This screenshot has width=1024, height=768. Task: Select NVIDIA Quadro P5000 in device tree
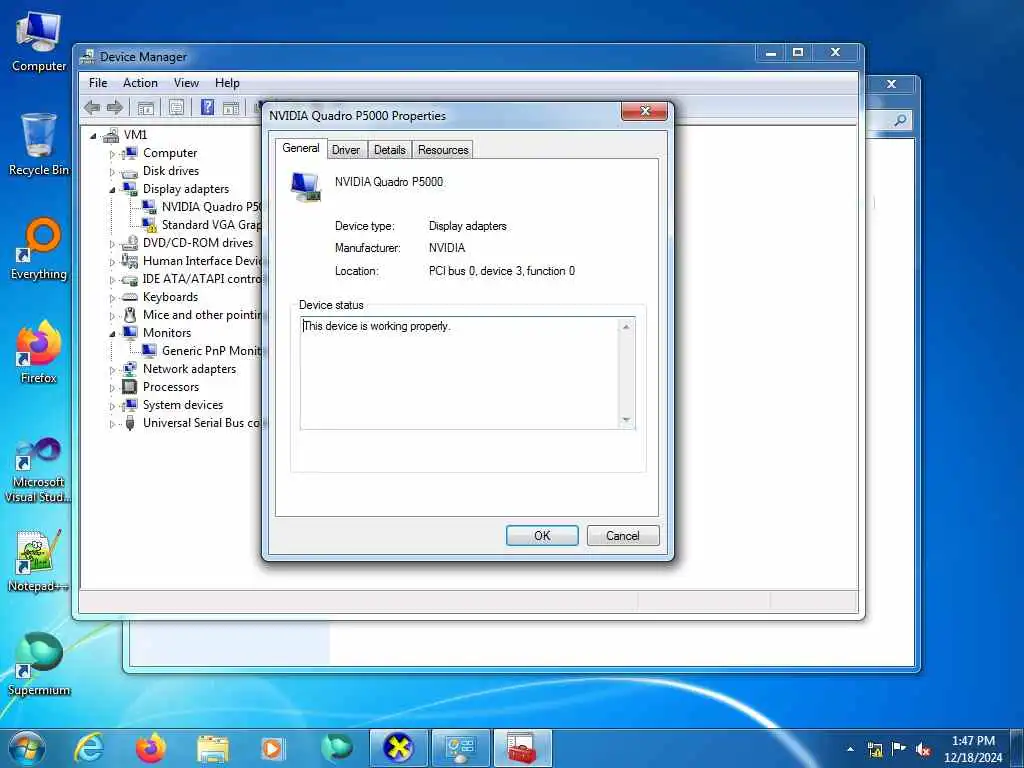(211, 206)
